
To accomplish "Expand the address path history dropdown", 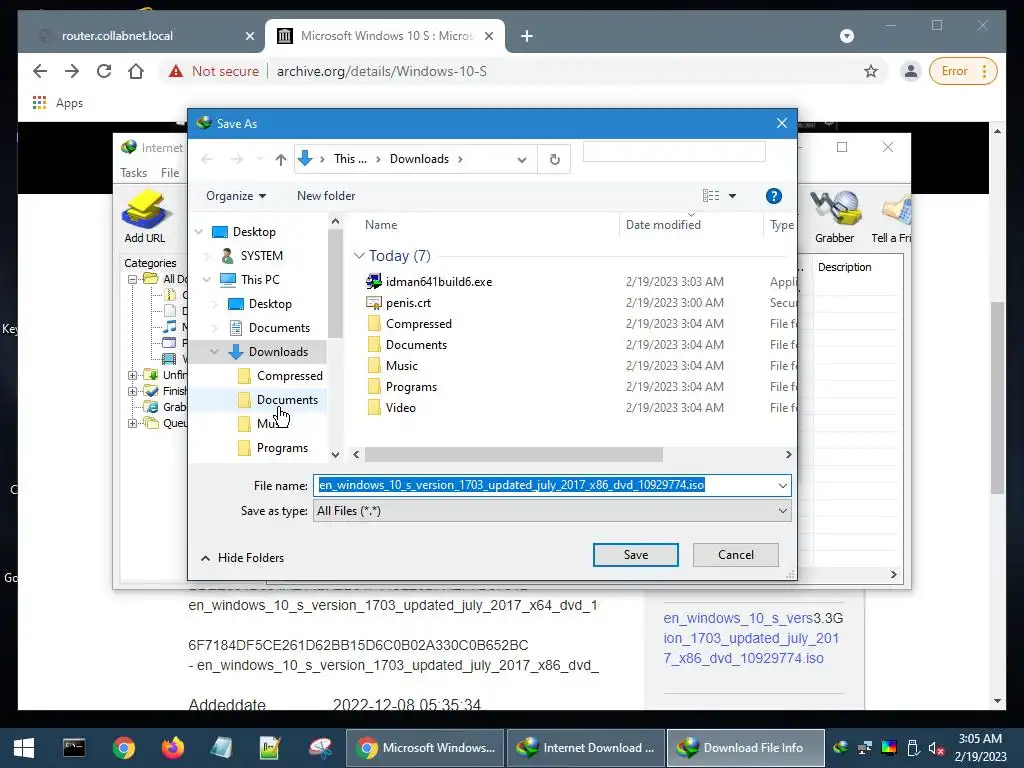I will (x=522, y=159).
